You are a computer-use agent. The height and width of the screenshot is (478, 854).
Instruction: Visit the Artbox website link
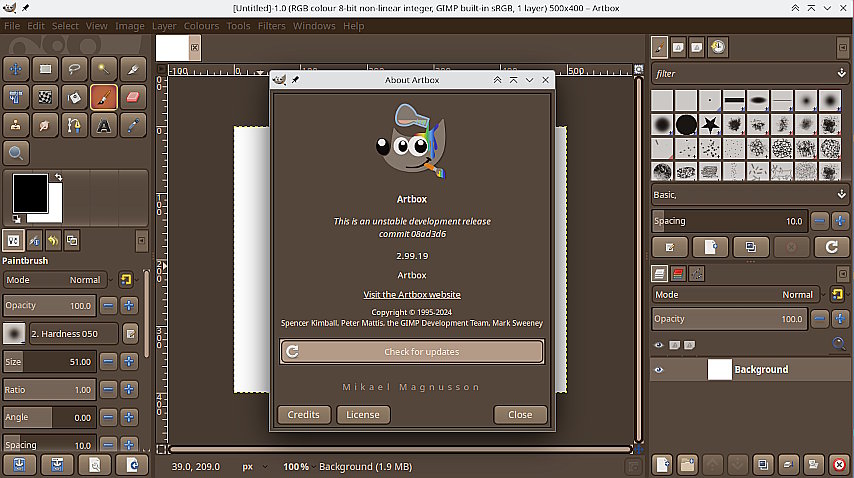412,295
